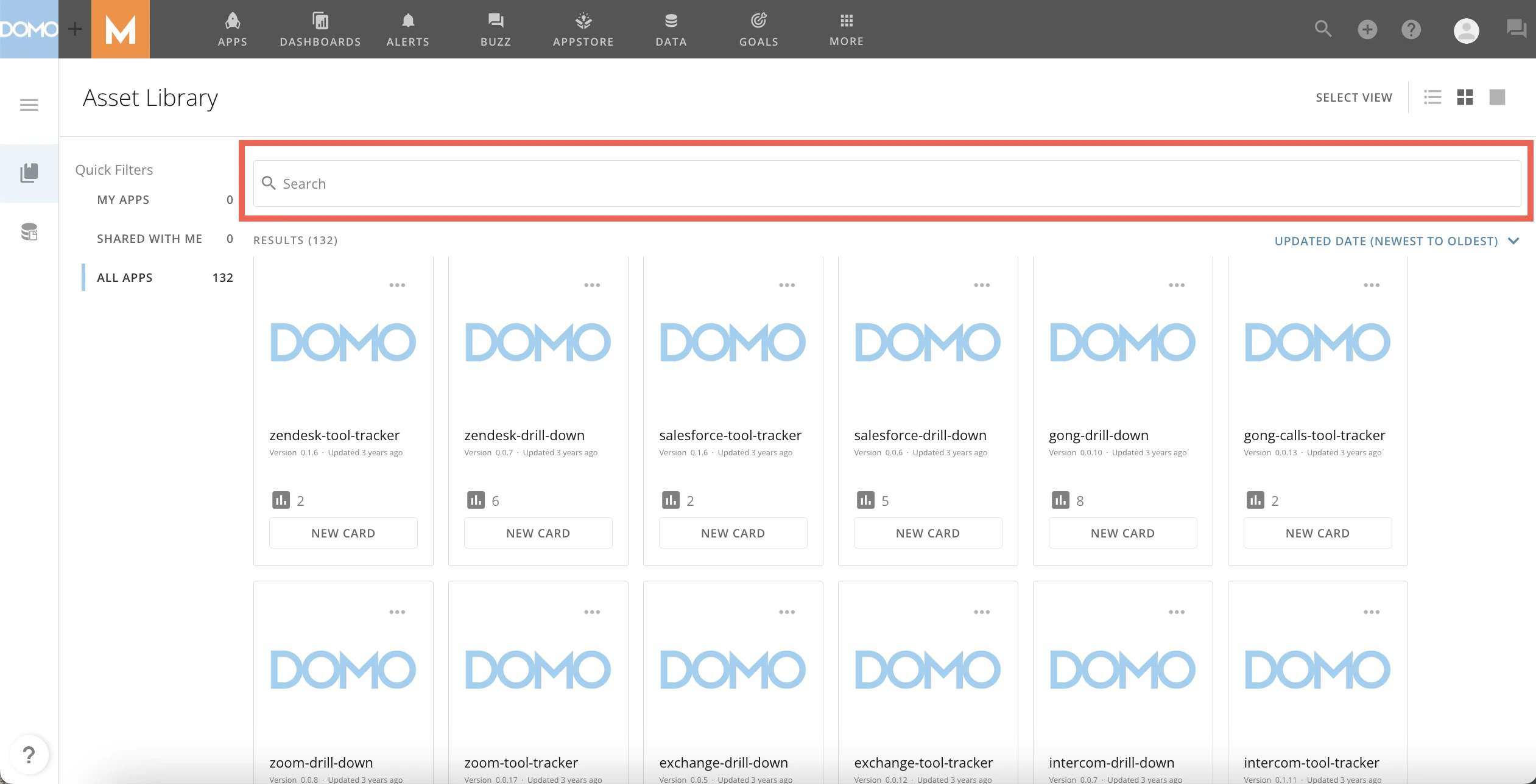Open the salesforce-tool-tracker title
Image resolution: width=1536 pixels, height=784 pixels.
coord(730,435)
